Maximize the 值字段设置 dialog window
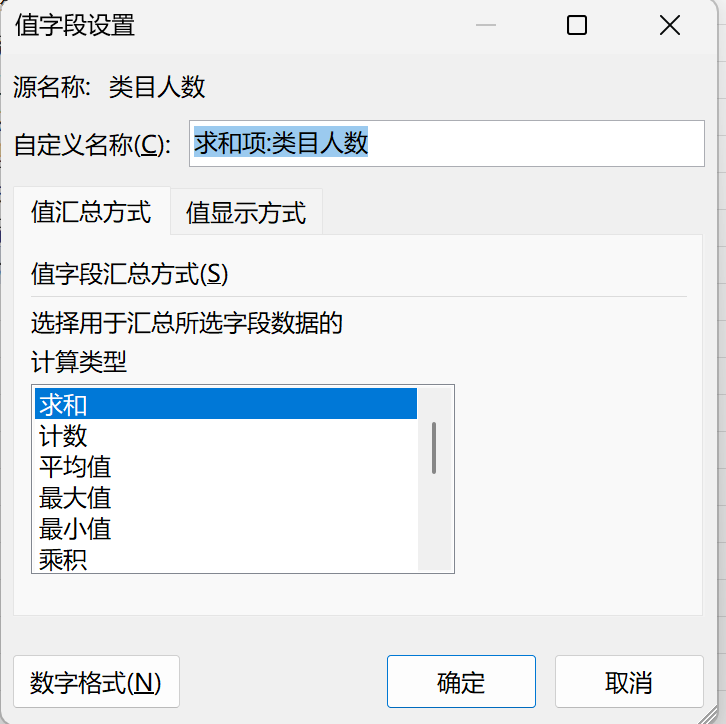 [577, 26]
